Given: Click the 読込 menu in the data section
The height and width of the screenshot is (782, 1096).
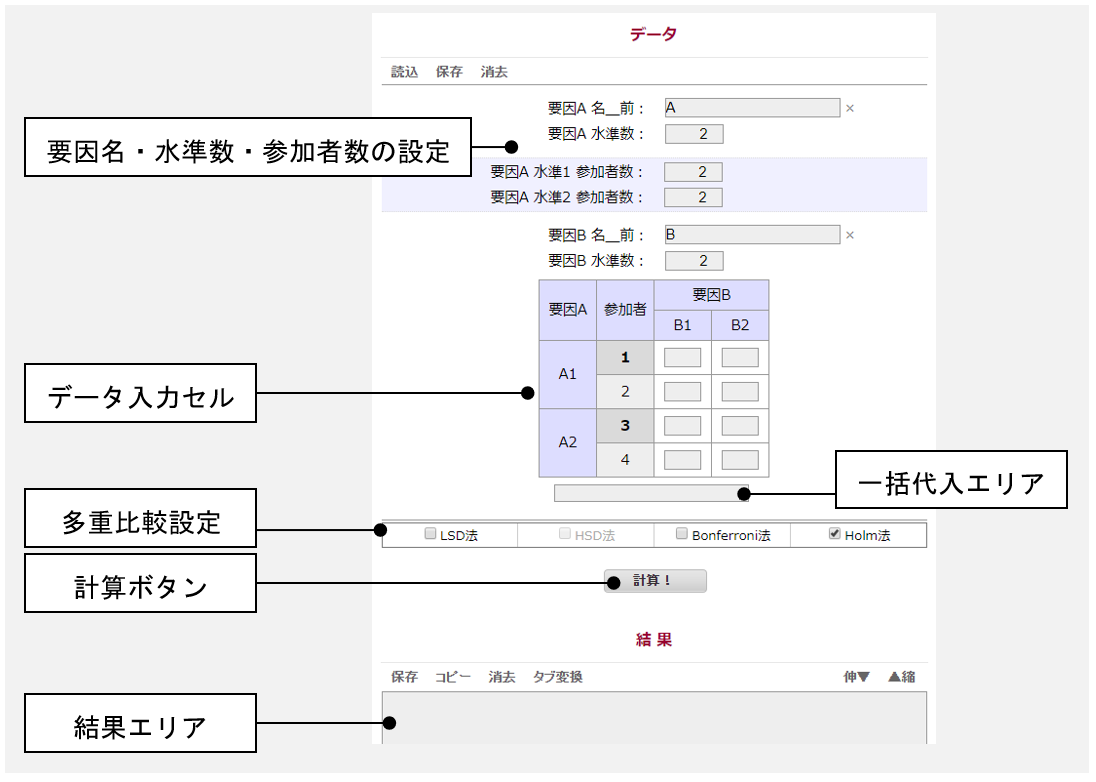Looking at the screenshot, I should (404, 72).
